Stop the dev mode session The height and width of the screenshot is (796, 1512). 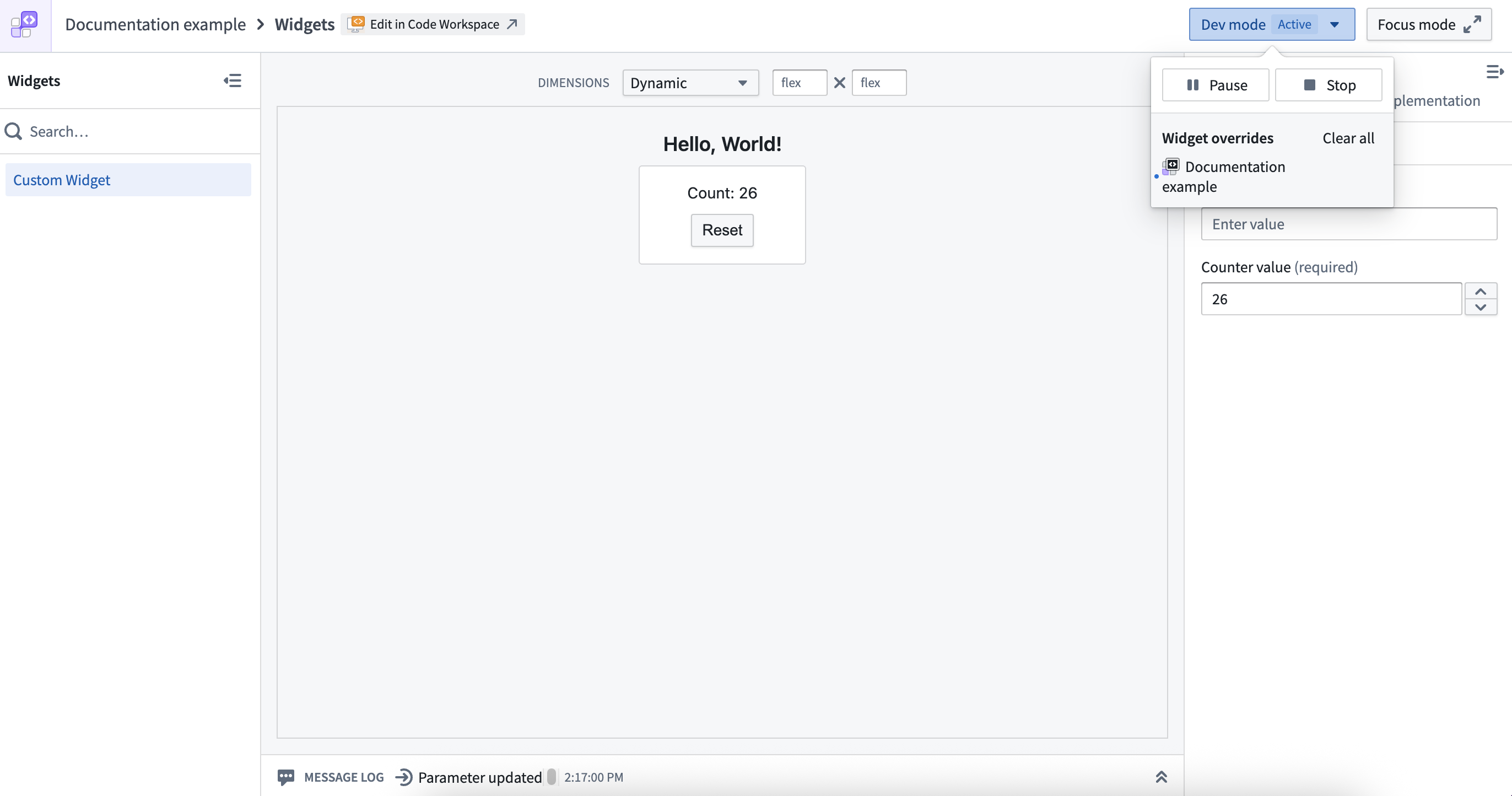1329,84
